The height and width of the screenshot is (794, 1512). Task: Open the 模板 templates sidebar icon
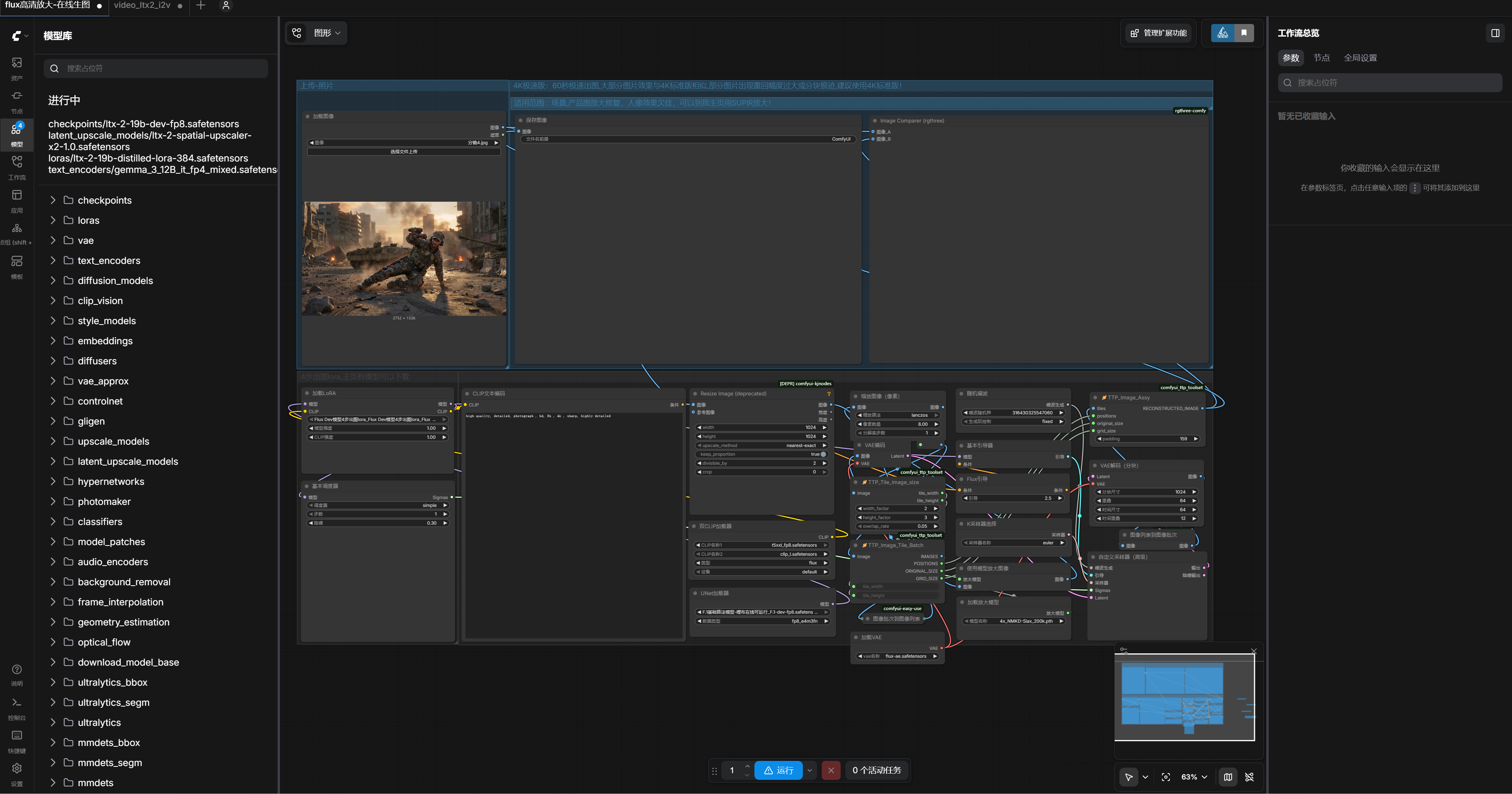[17, 267]
